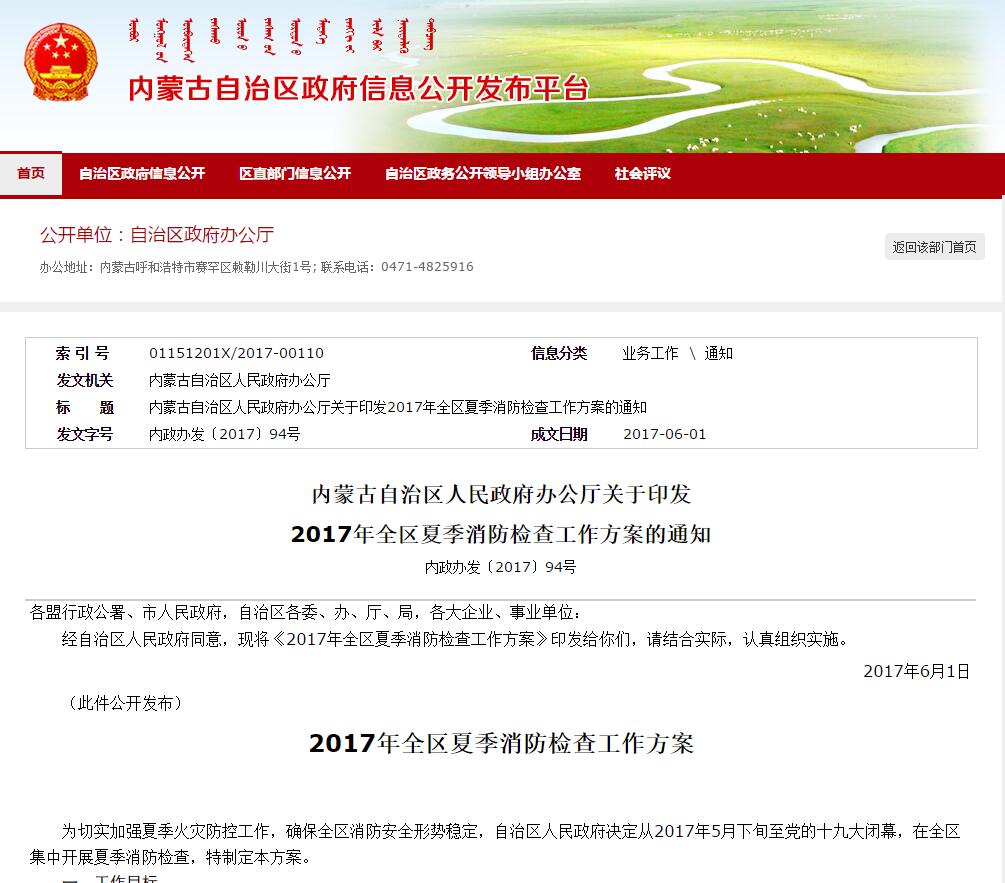Click the note （此件公开发布）
Image resolution: width=1005 pixels, height=883 pixels.
126,703
